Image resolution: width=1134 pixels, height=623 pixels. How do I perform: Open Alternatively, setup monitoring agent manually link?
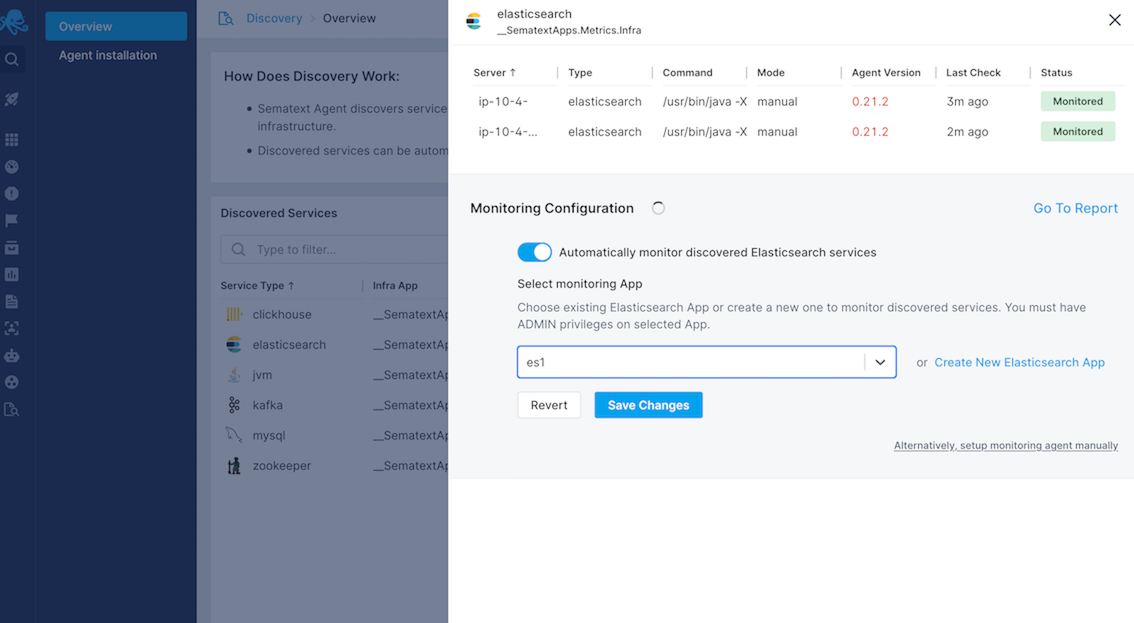[x=1005, y=445]
